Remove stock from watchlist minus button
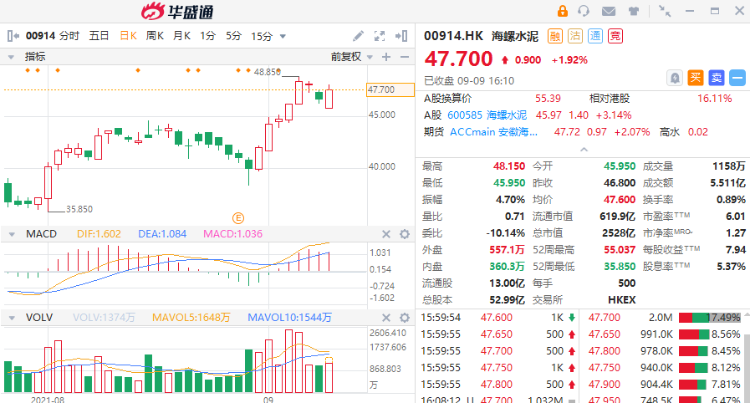This screenshot has width=750, height=403. [738, 77]
